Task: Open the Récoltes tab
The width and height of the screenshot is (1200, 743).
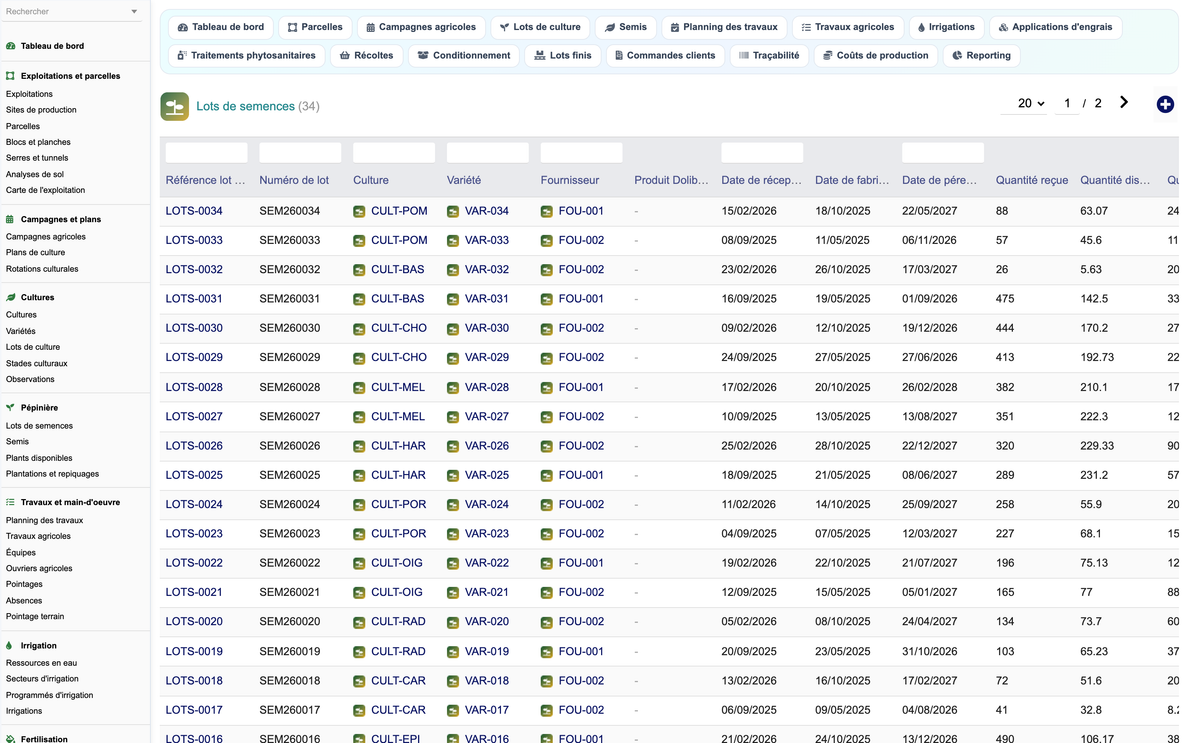Action: [x=367, y=55]
